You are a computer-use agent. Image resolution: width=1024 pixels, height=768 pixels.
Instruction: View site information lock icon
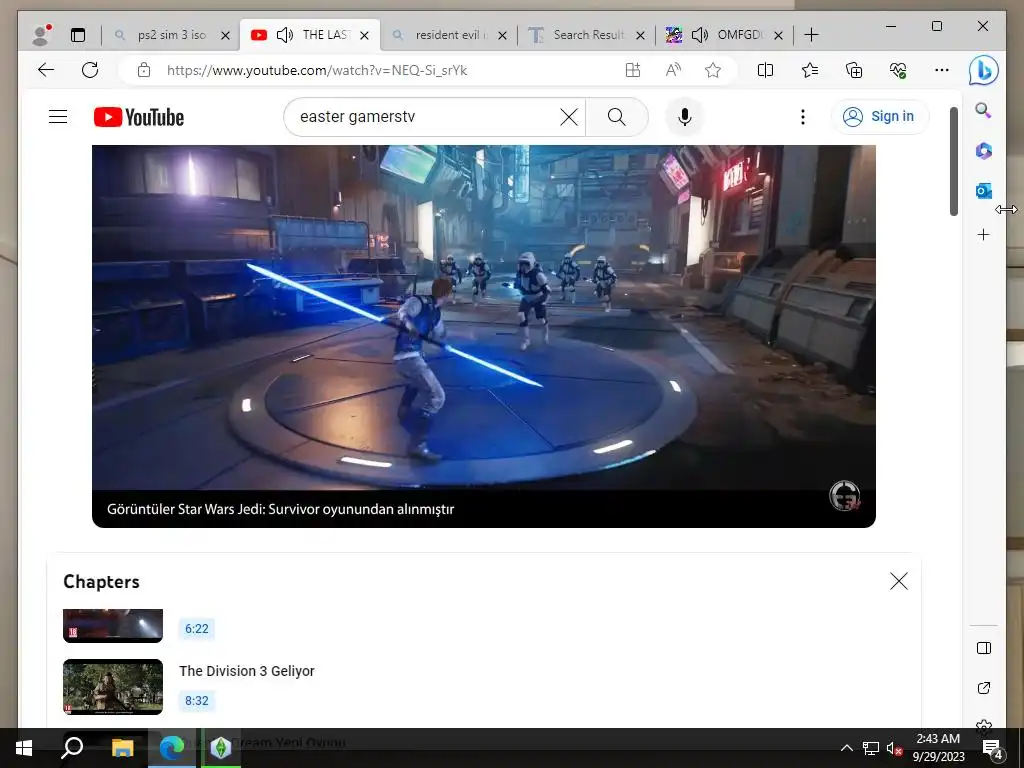point(144,70)
